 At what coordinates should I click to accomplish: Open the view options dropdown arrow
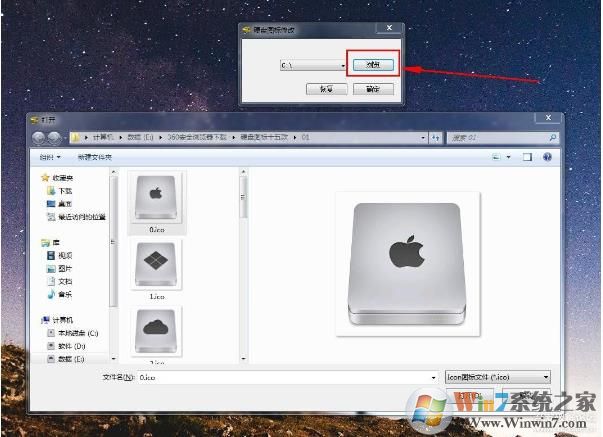pyautogui.click(x=508, y=157)
